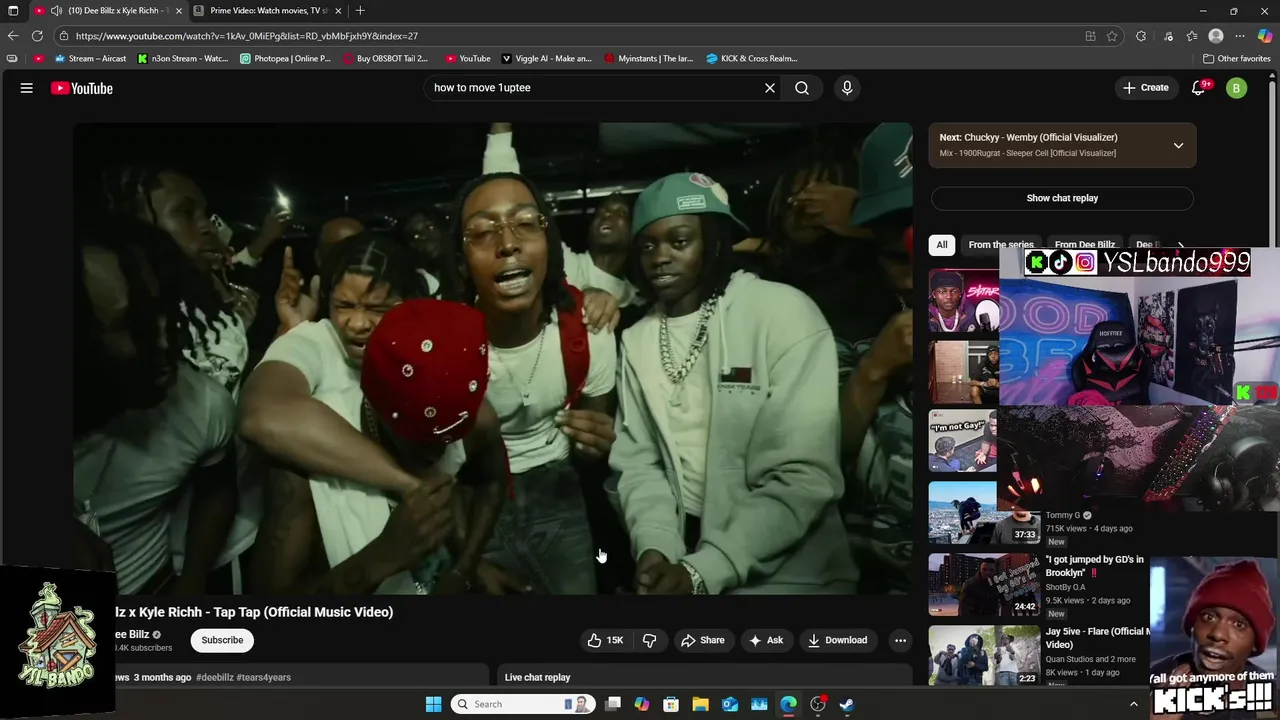Reload the current page
The width and height of the screenshot is (1280, 720).
click(37, 36)
